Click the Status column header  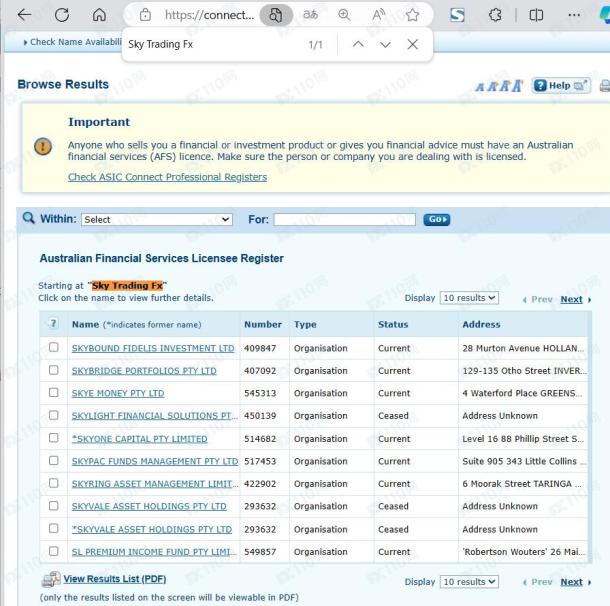pos(393,324)
